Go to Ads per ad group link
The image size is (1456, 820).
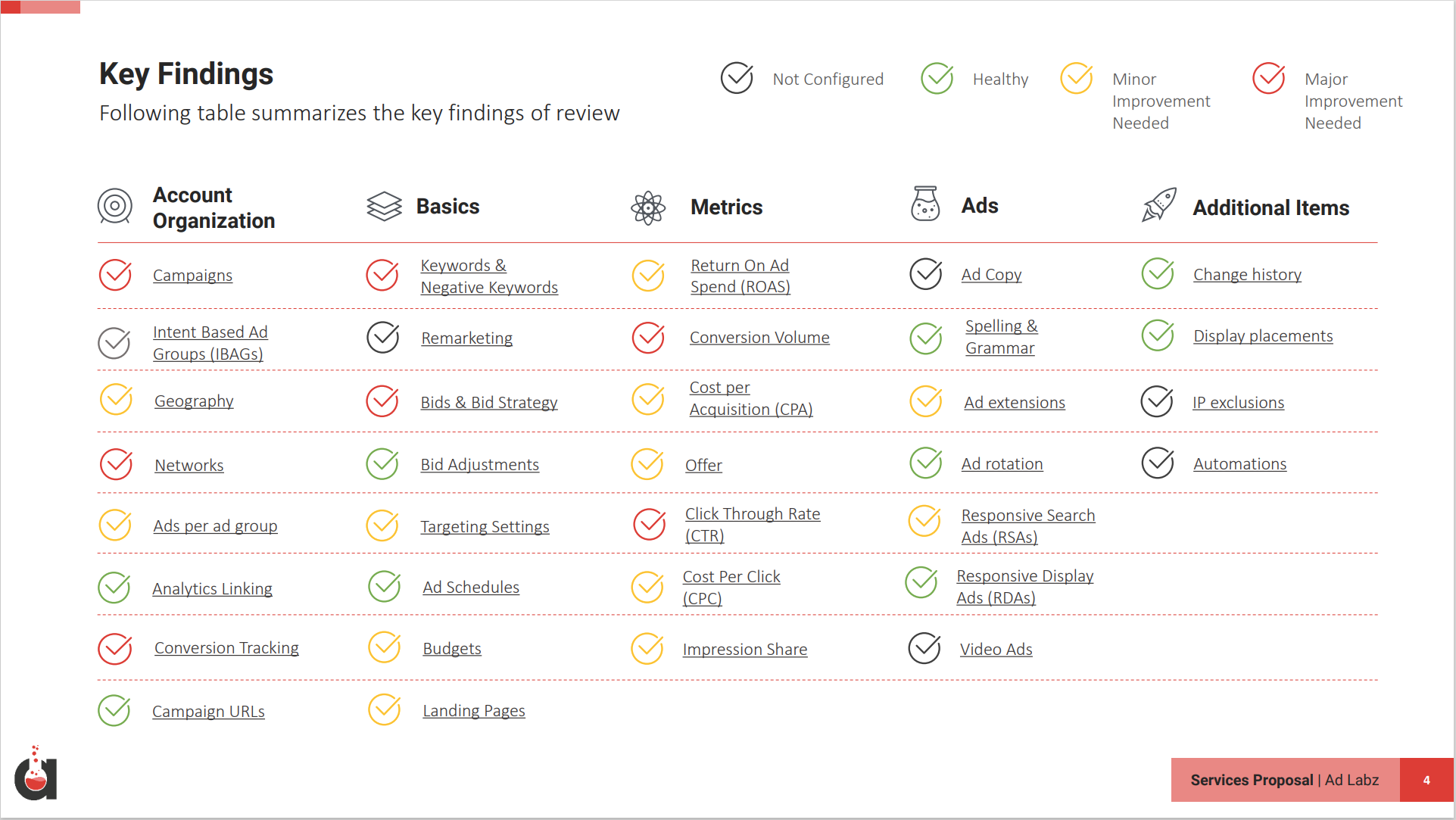pyautogui.click(x=215, y=526)
